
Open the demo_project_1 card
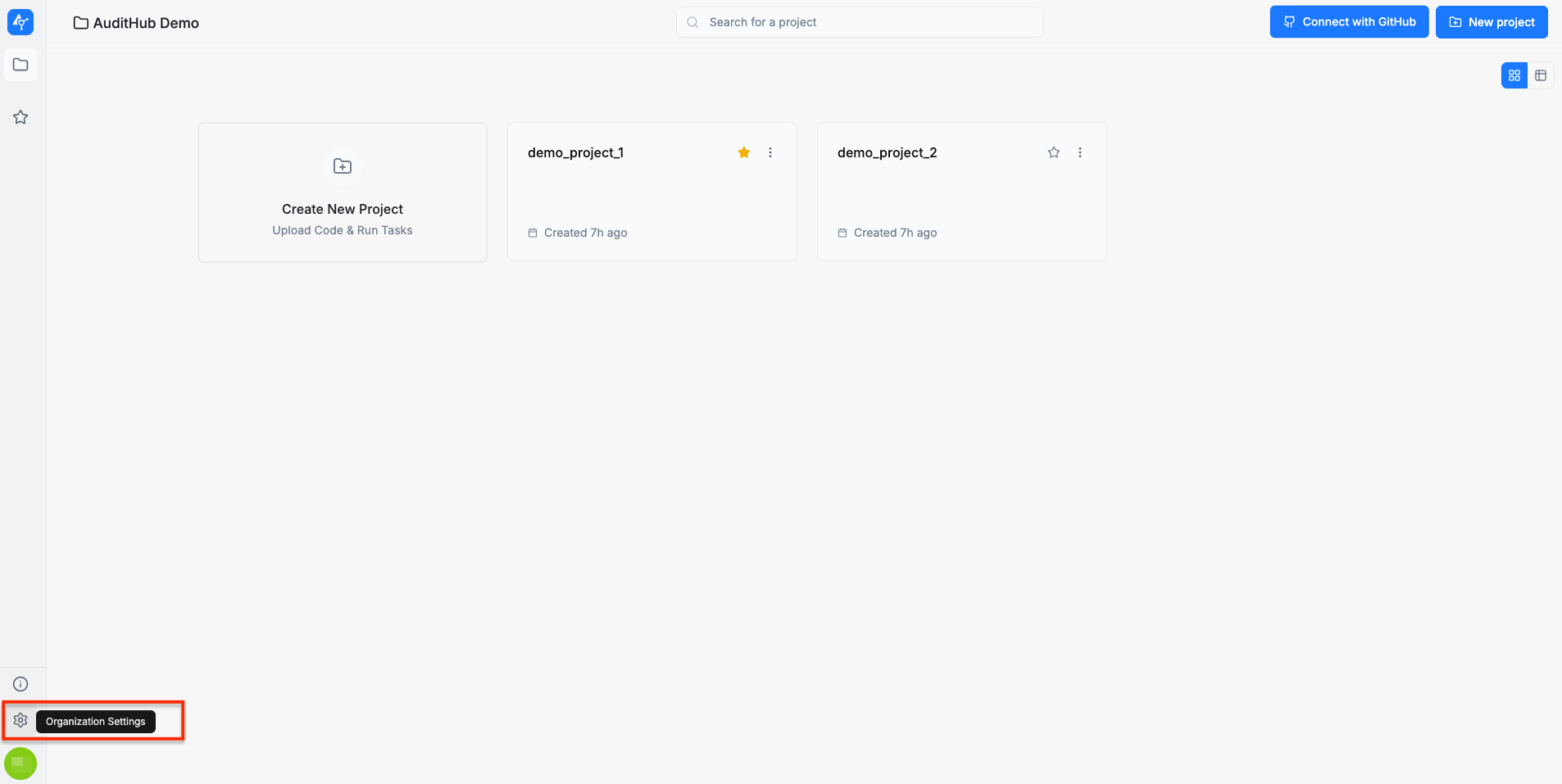[652, 197]
